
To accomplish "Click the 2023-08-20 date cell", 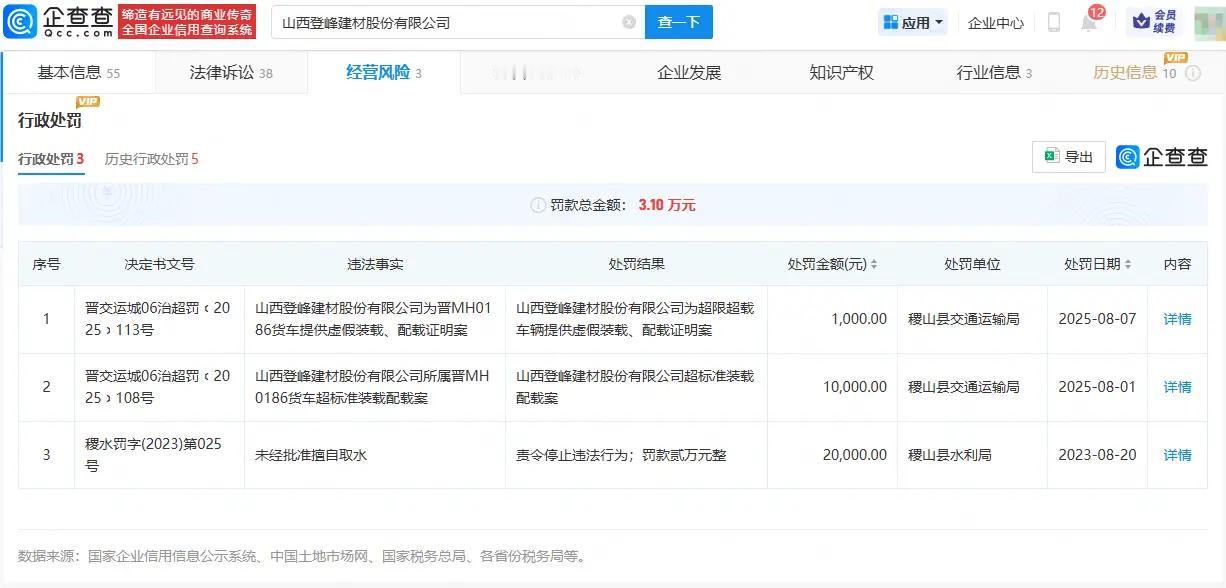I will click(x=1097, y=455).
